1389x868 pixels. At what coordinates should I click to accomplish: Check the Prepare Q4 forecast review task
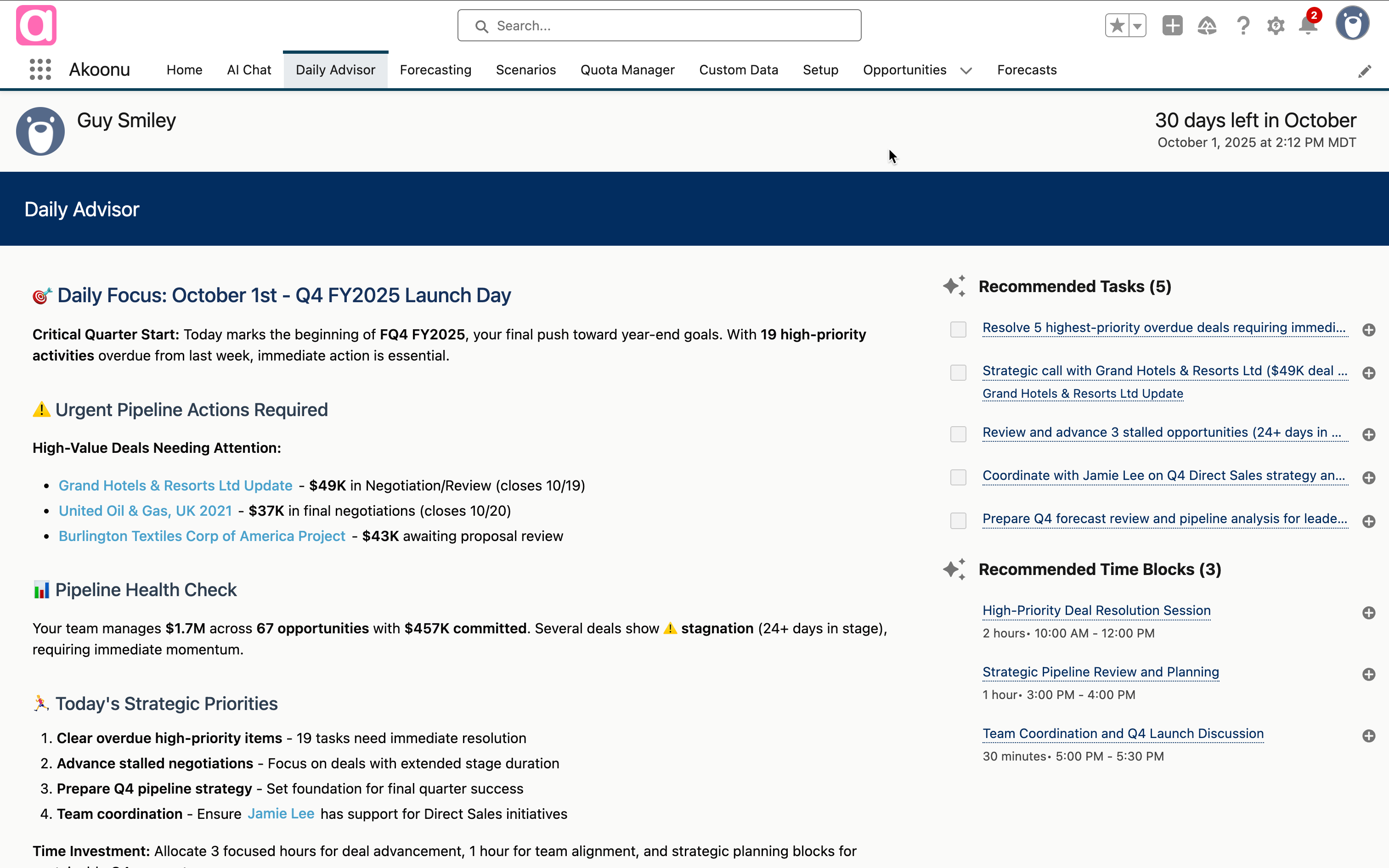coord(958,521)
